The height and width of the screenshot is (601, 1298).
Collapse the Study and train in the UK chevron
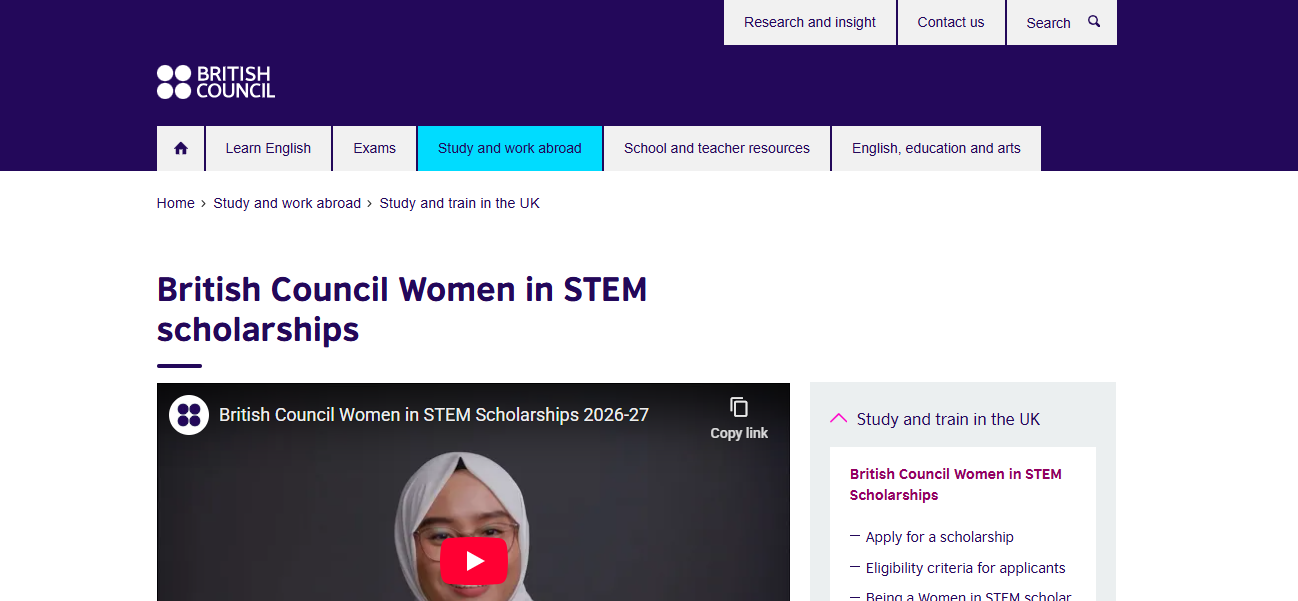click(x=839, y=419)
